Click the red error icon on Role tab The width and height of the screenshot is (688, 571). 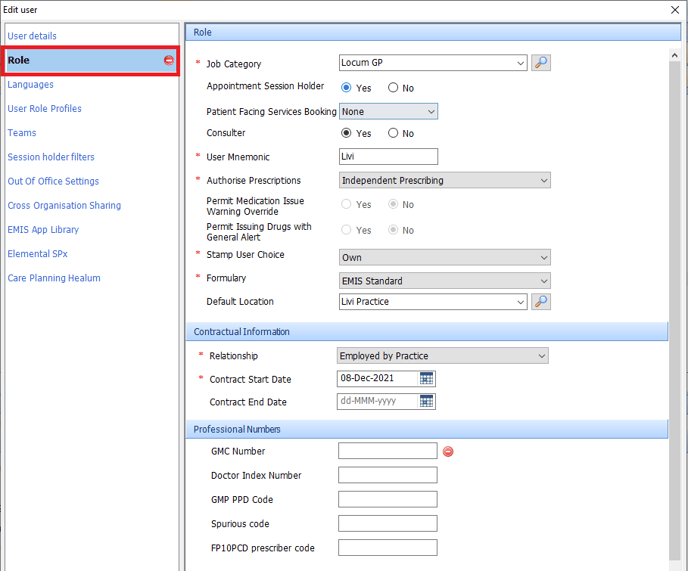pos(168,61)
